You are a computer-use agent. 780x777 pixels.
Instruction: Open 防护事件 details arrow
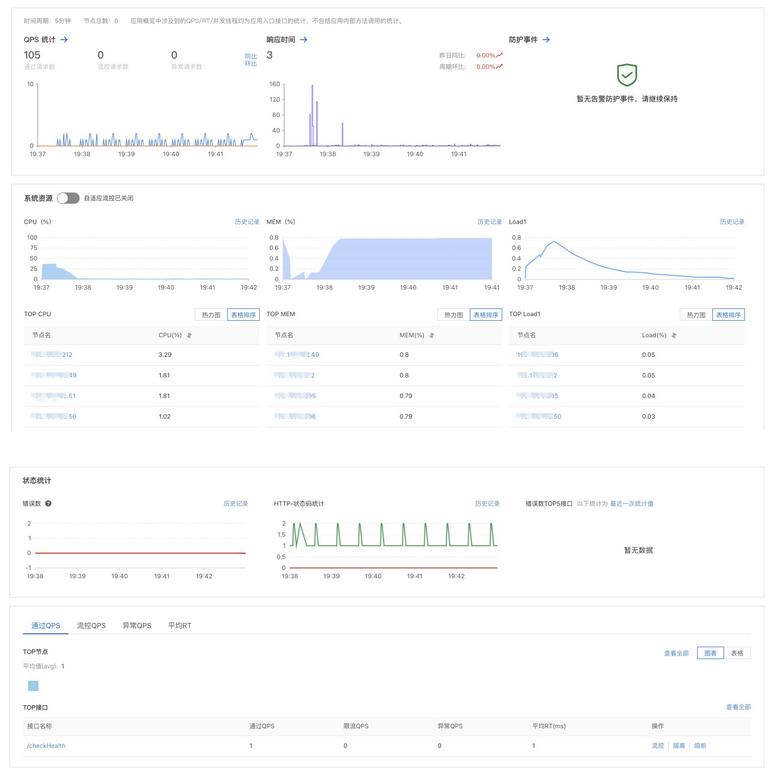click(546, 39)
